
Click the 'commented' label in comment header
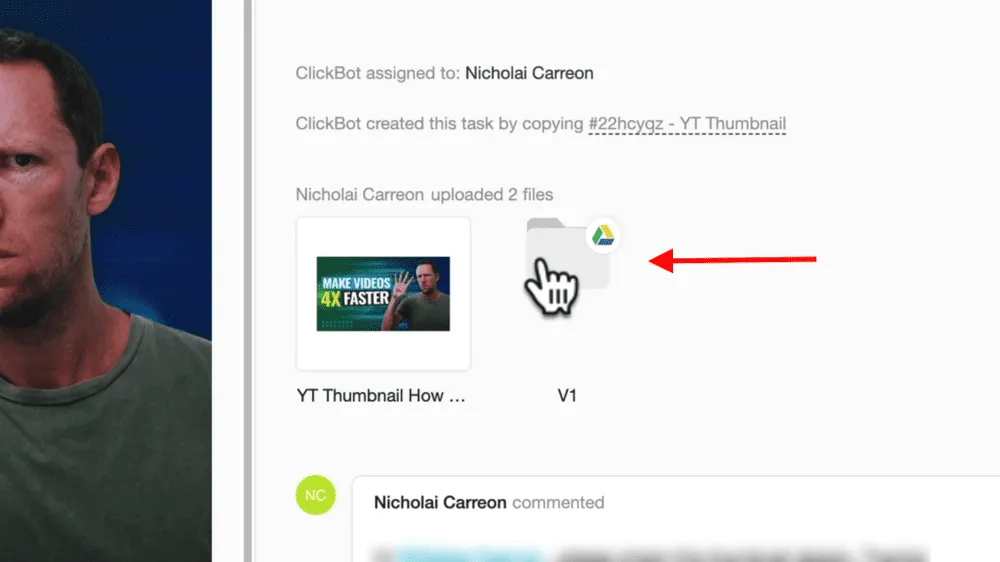click(558, 503)
